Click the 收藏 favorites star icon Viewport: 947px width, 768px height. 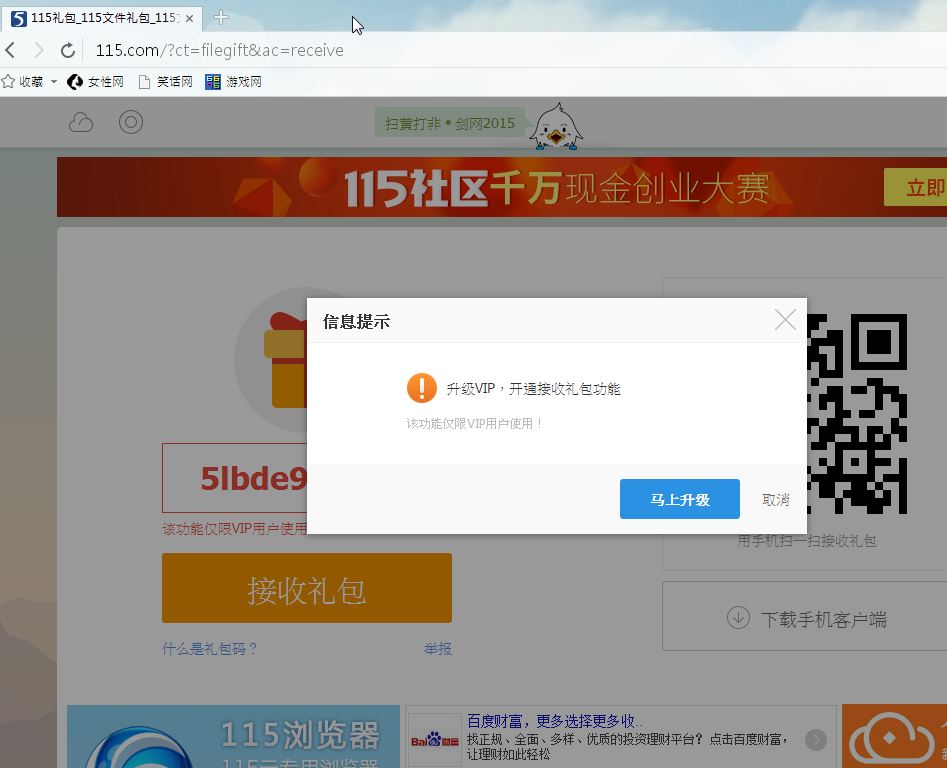8,82
